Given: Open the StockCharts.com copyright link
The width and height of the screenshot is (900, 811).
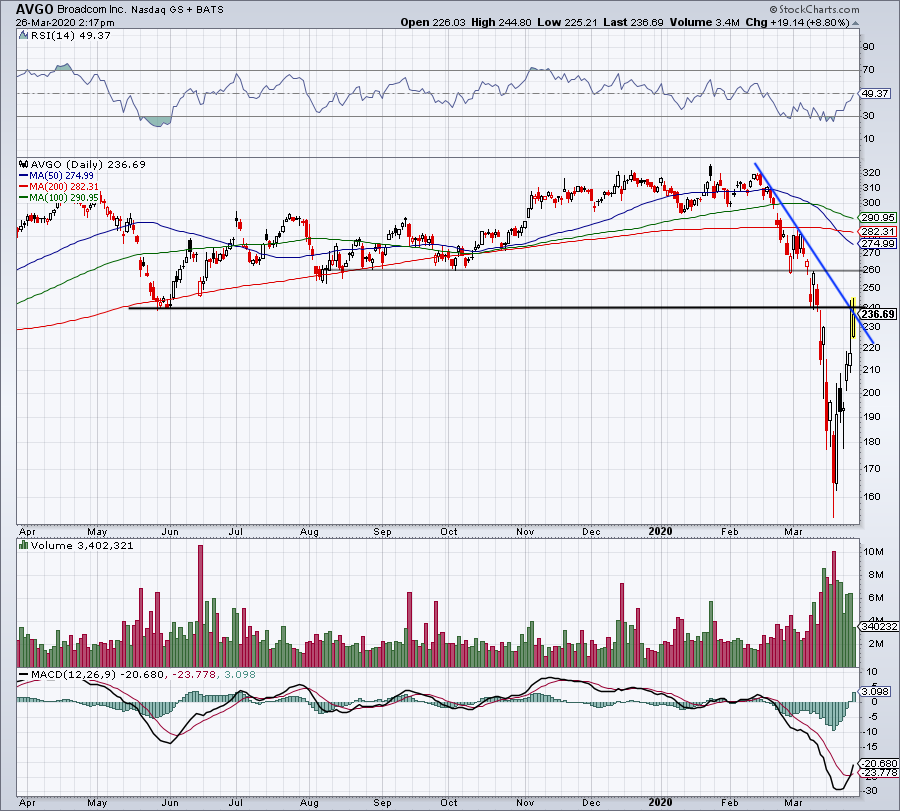Looking at the screenshot, I should tap(814, 9).
